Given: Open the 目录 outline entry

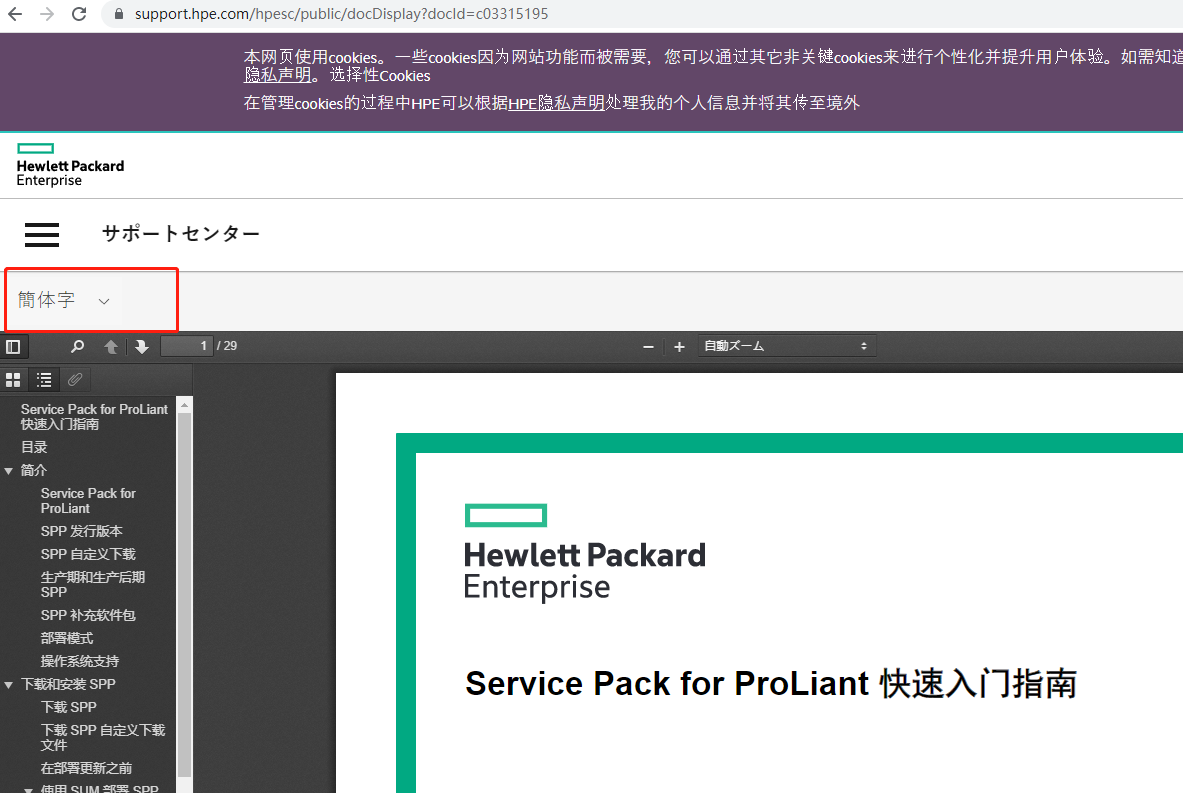Looking at the screenshot, I should point(34,447).
